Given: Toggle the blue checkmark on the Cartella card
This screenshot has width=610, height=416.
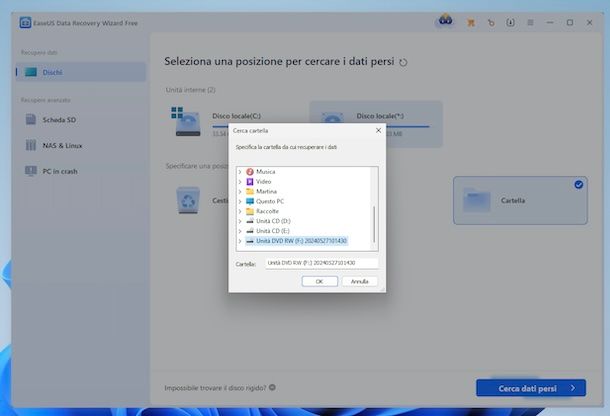Looking at the screenshot, I should (x=578, y=184).
